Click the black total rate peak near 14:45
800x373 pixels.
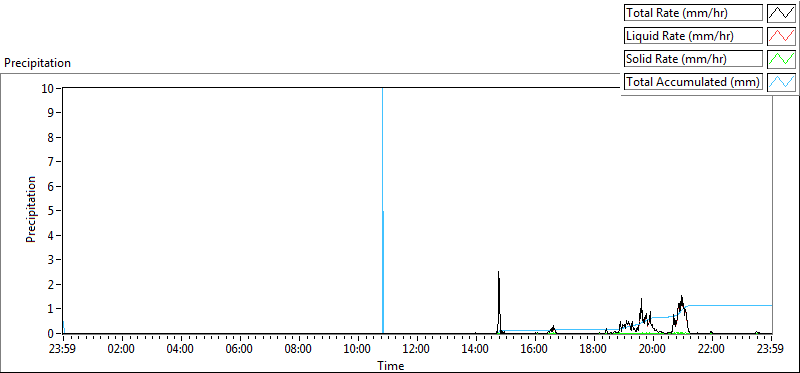click(x=499, y=301)
